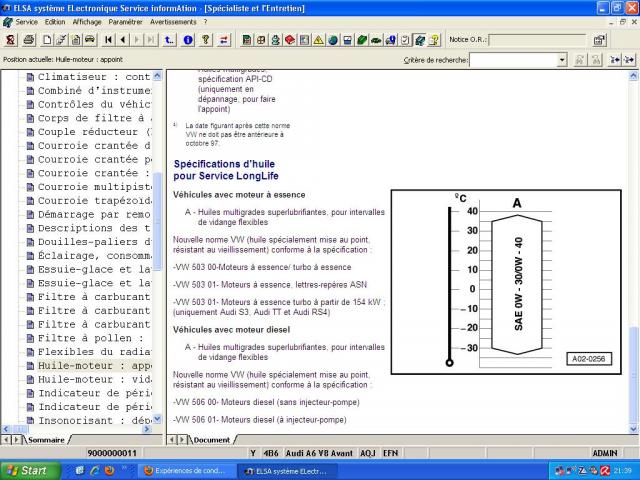Click the printer icon in toolbar
Viewport: 640px width, 480px height.
coord(28,40)
